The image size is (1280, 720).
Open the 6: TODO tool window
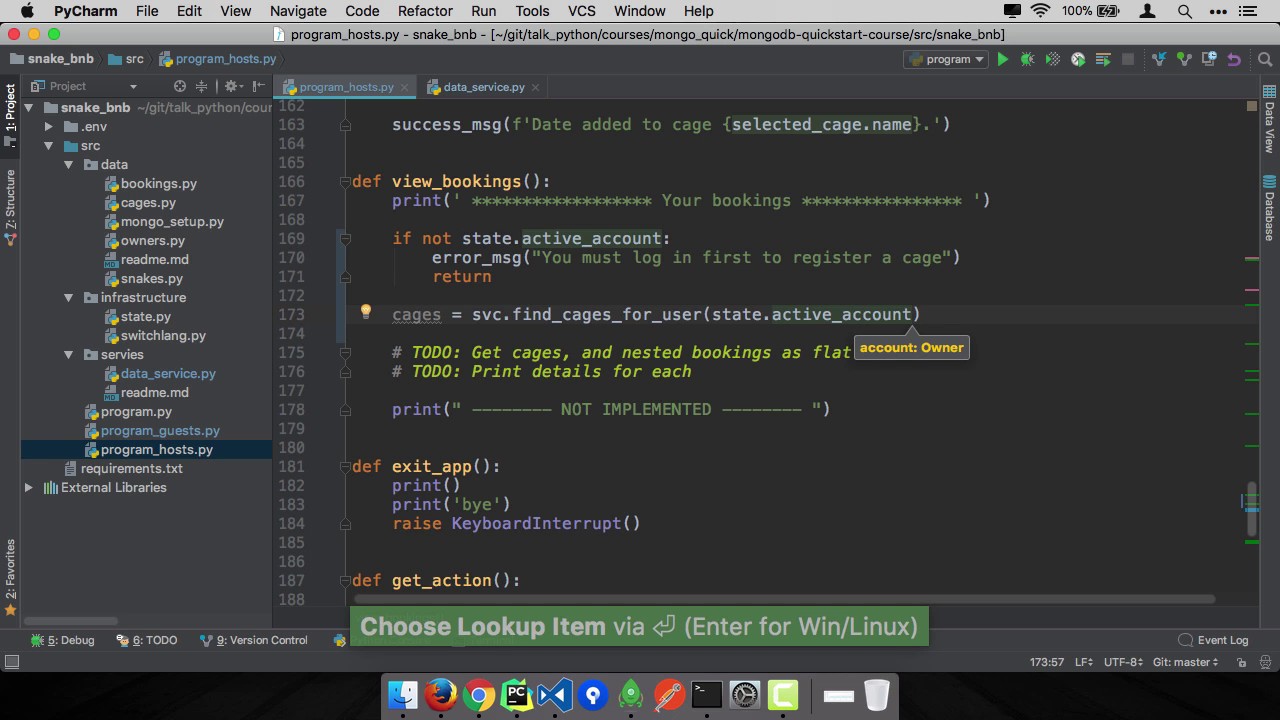tap(146, 640)
